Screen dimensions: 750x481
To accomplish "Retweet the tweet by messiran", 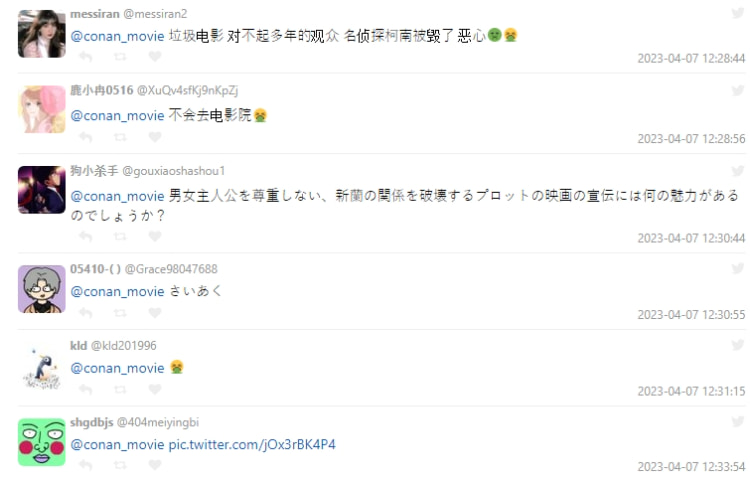I will coord(119,57).
